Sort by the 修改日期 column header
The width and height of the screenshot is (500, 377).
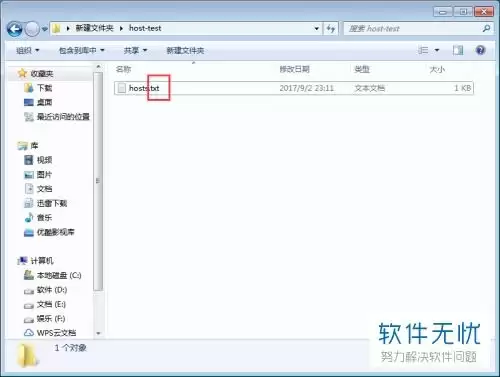pyautogui.click(x=295, y=69)
